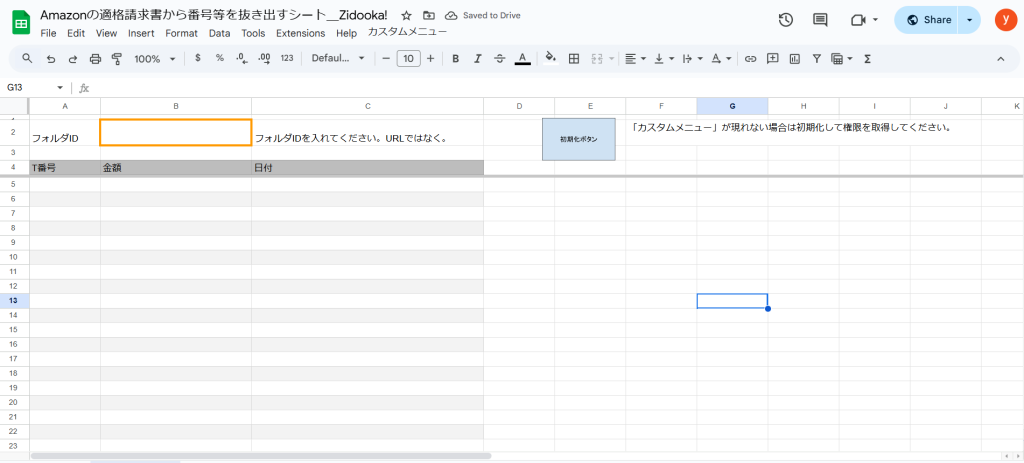This screenshot has width=1024, height=463.
Task: Click the paint format icon
Action: [117, 59]
